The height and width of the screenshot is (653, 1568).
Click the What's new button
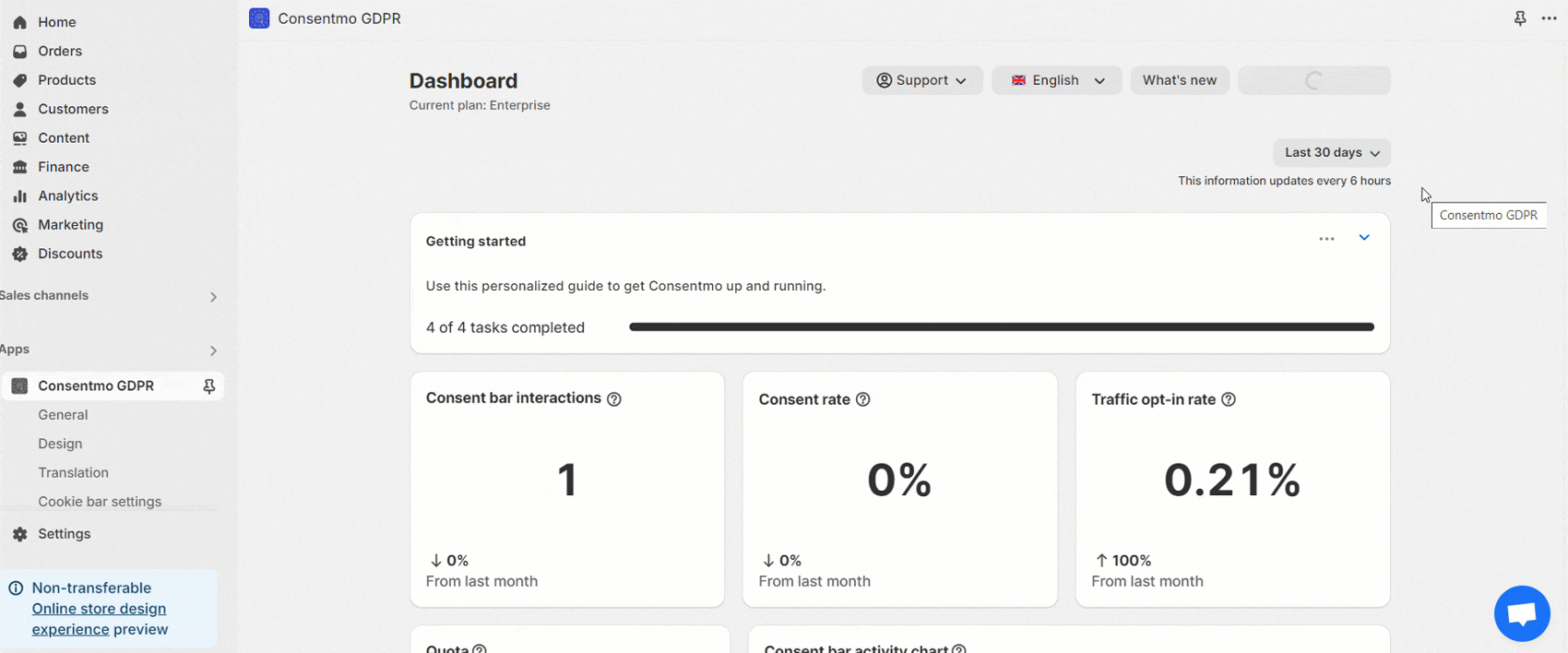[1180, 80]
